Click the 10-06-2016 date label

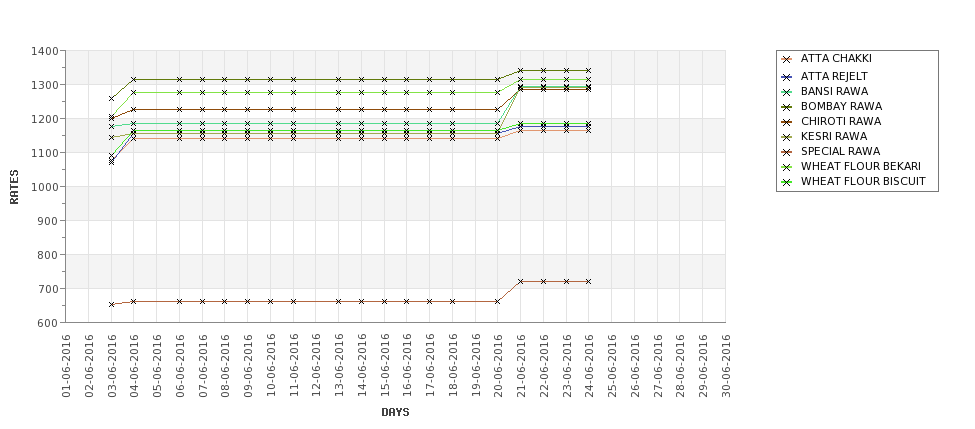click(270, 366)
